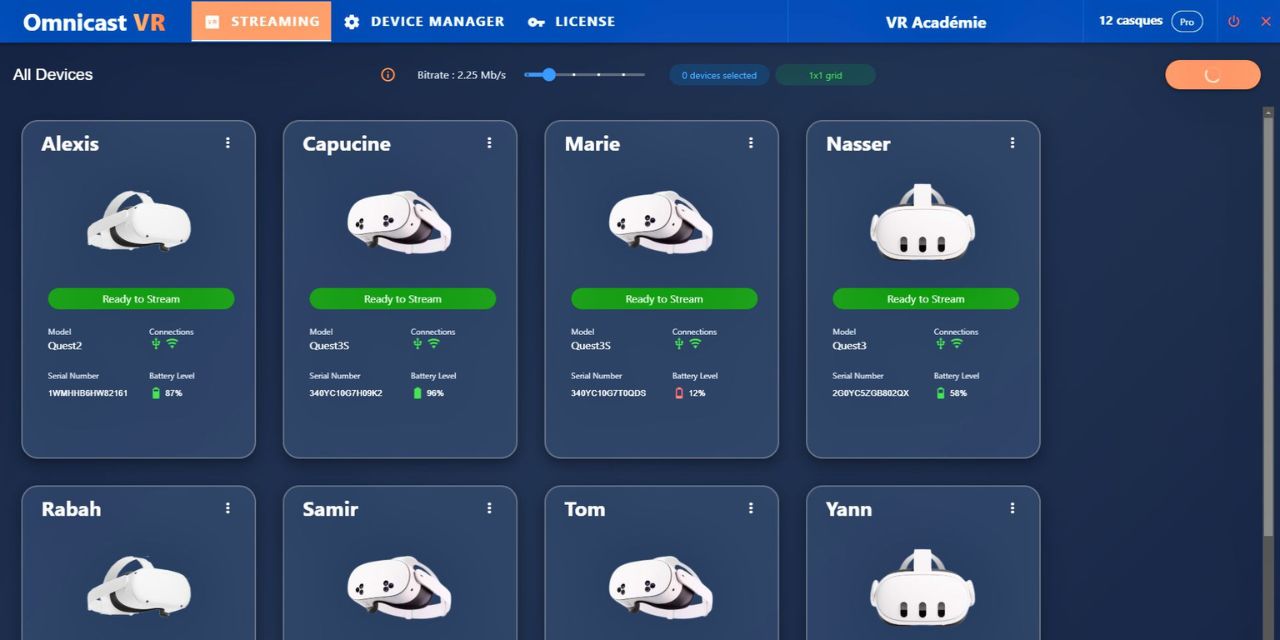The width and height of the screenshot is (1280, 640).
Task: Click the power icon in title bar
Action: pyautogui.click(x=1233, y=21)
